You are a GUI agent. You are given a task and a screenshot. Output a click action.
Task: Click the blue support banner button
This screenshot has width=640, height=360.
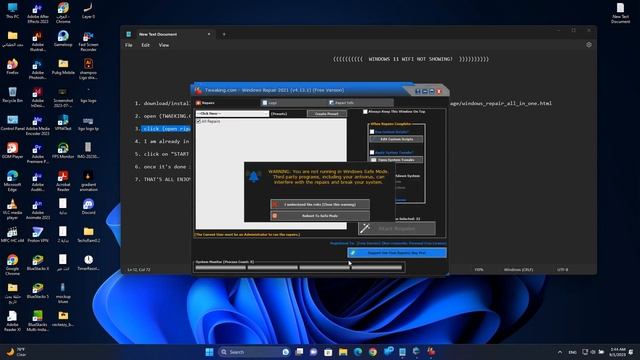tap(397, 253)
